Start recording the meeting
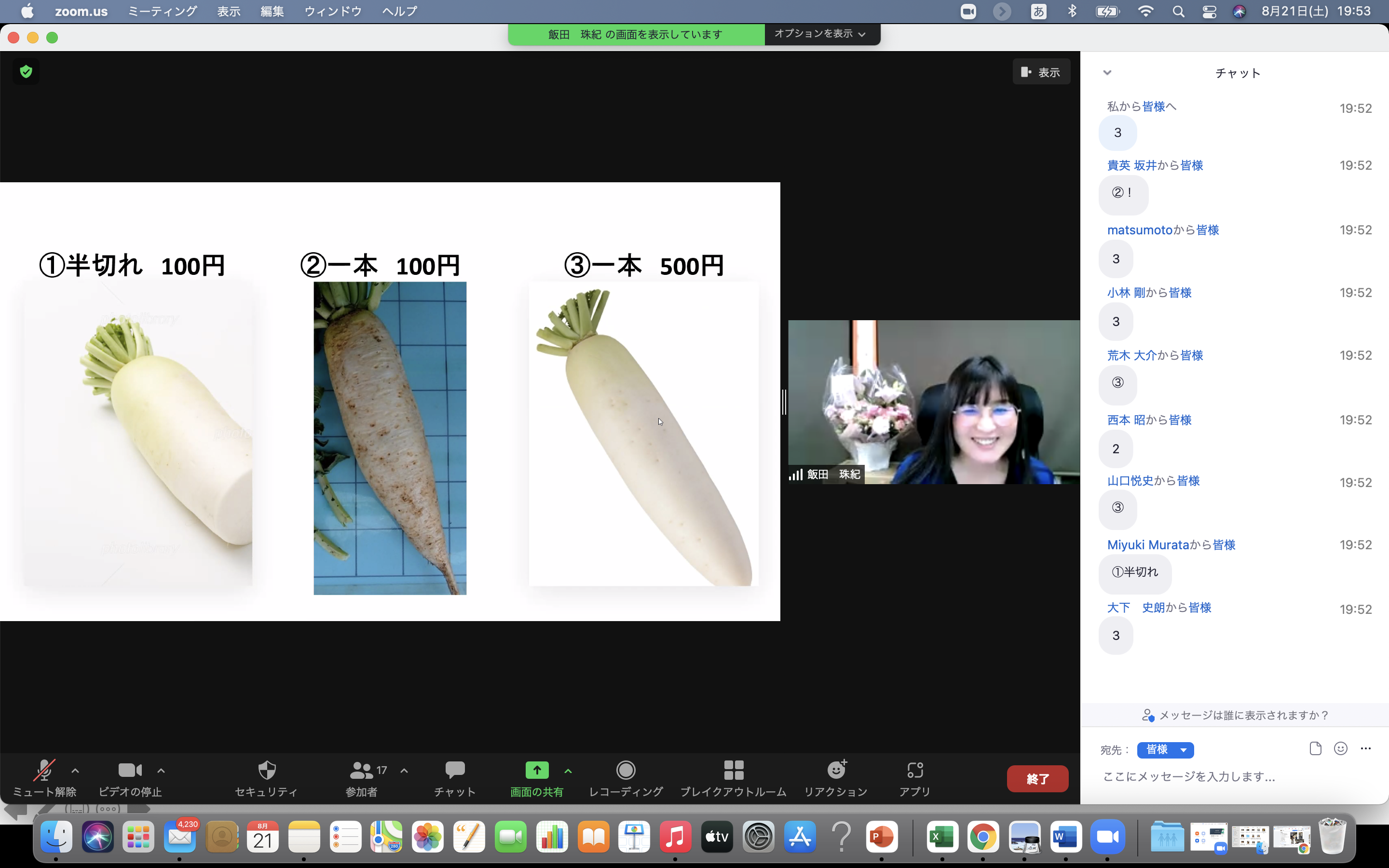The width and height of the screenshot is (1389, 868). click(626, 777)
